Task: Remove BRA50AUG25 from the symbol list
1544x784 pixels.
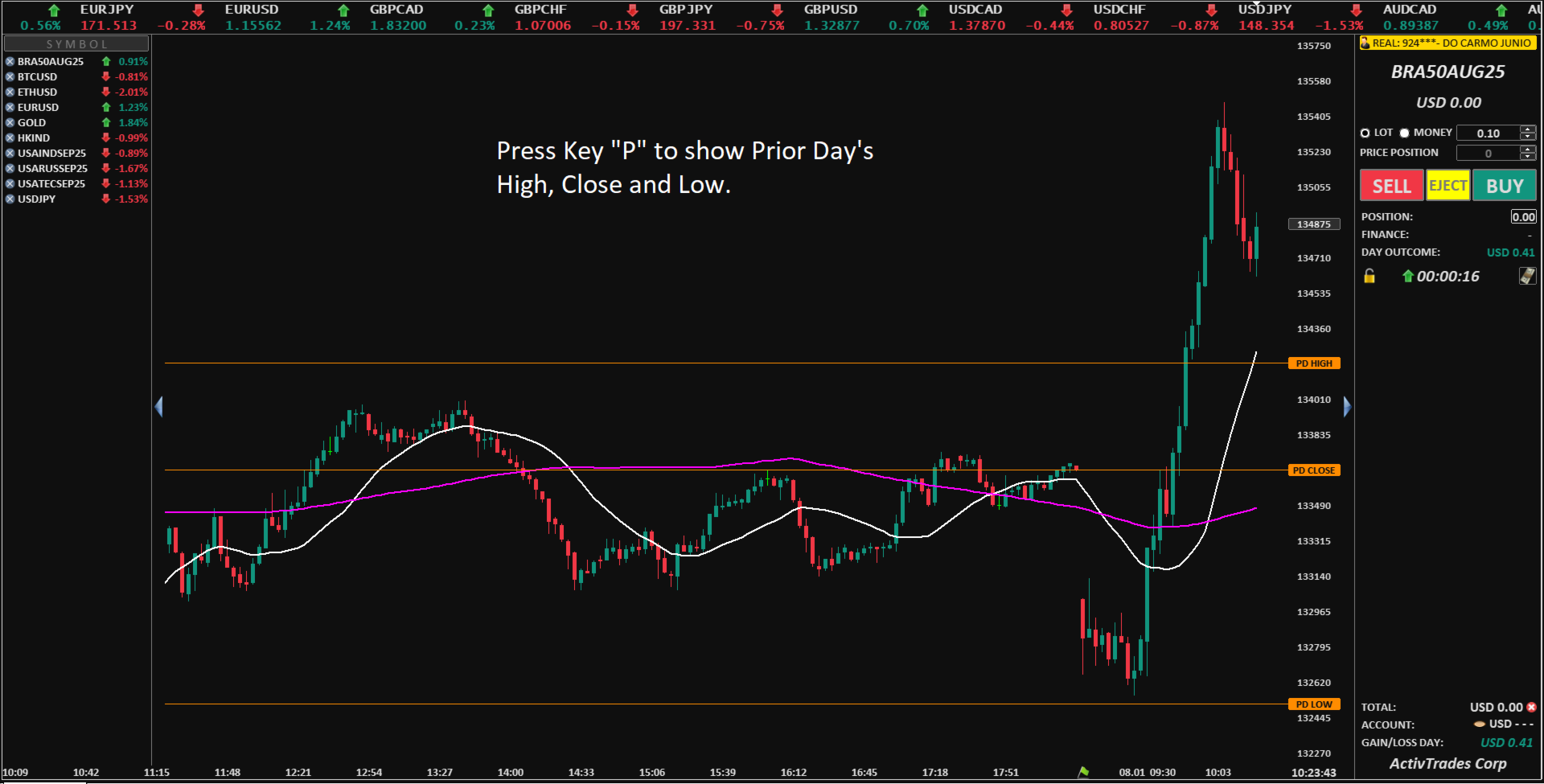Action: click(x=10, y=62)
